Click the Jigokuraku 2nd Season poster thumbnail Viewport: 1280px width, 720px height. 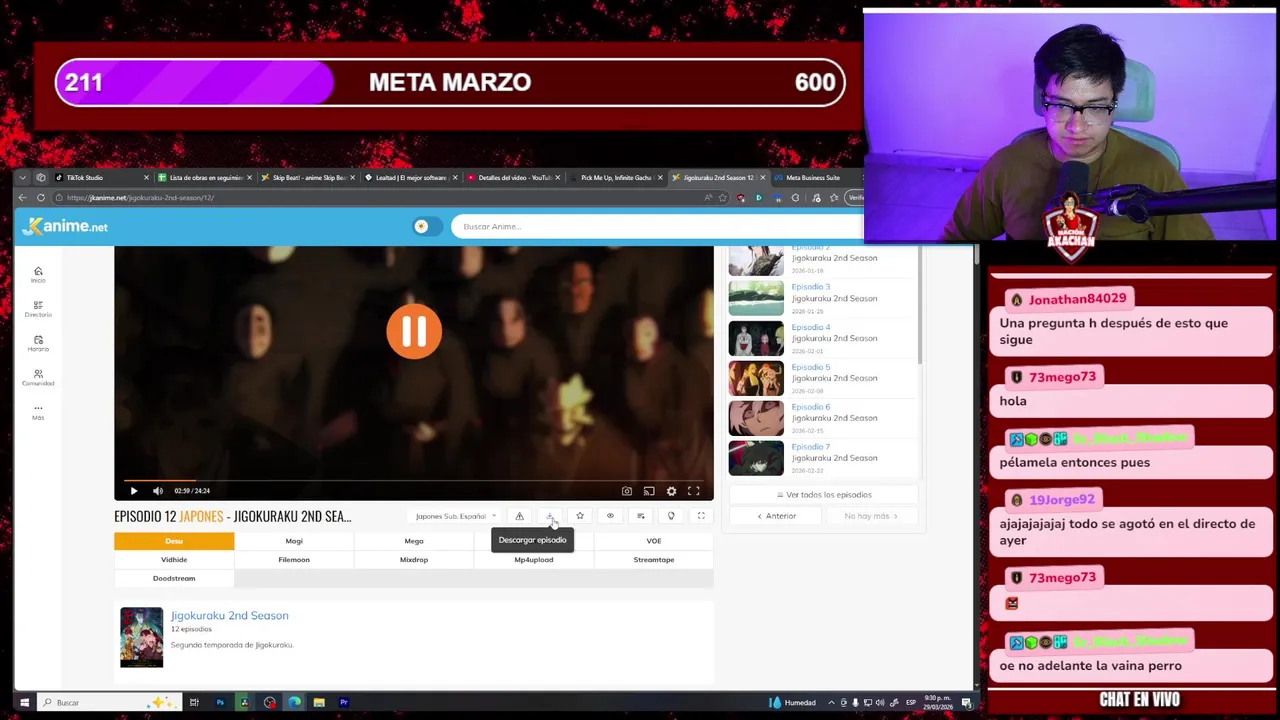point(141,637)
